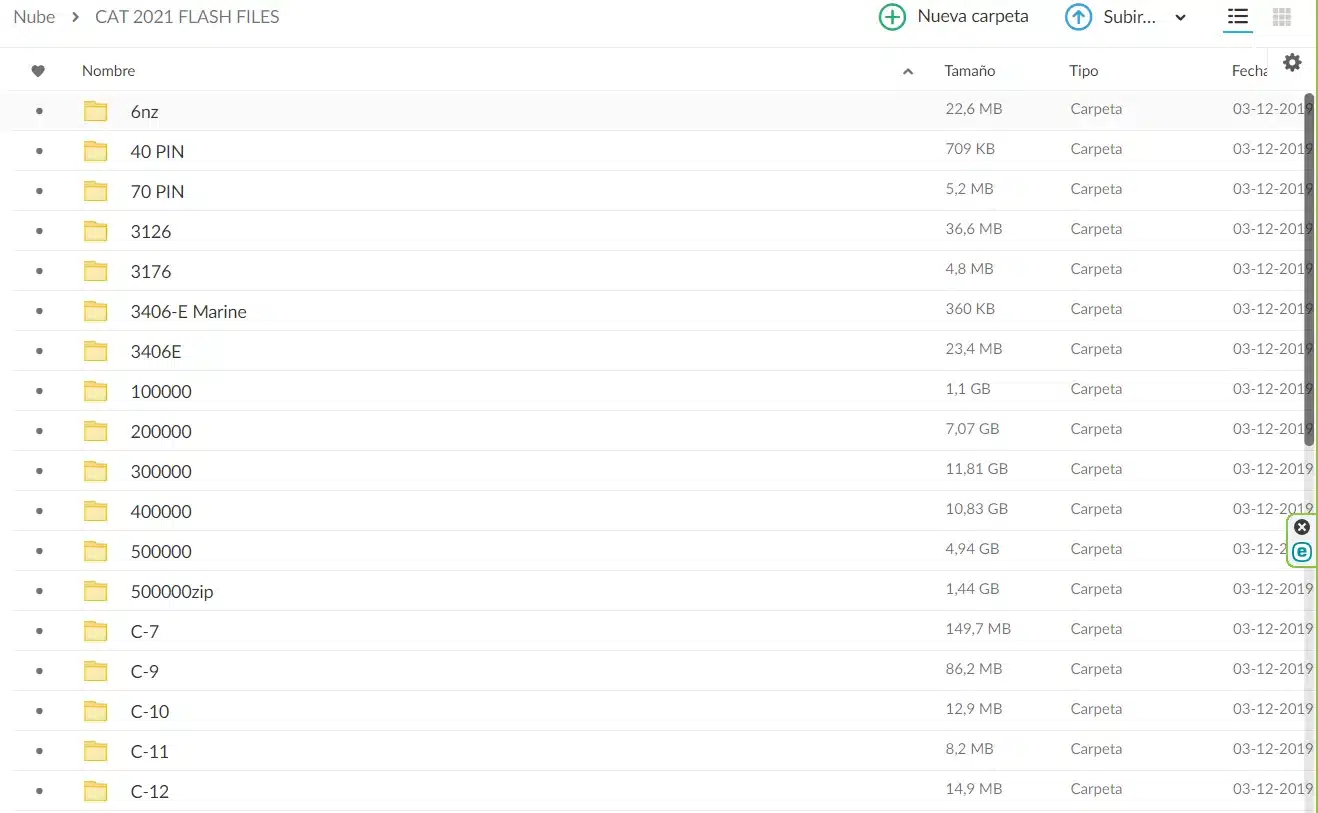Switch to grid view icon
Screen dimensions: 1318x813
pyautogui.click(x=1281, y=16)
